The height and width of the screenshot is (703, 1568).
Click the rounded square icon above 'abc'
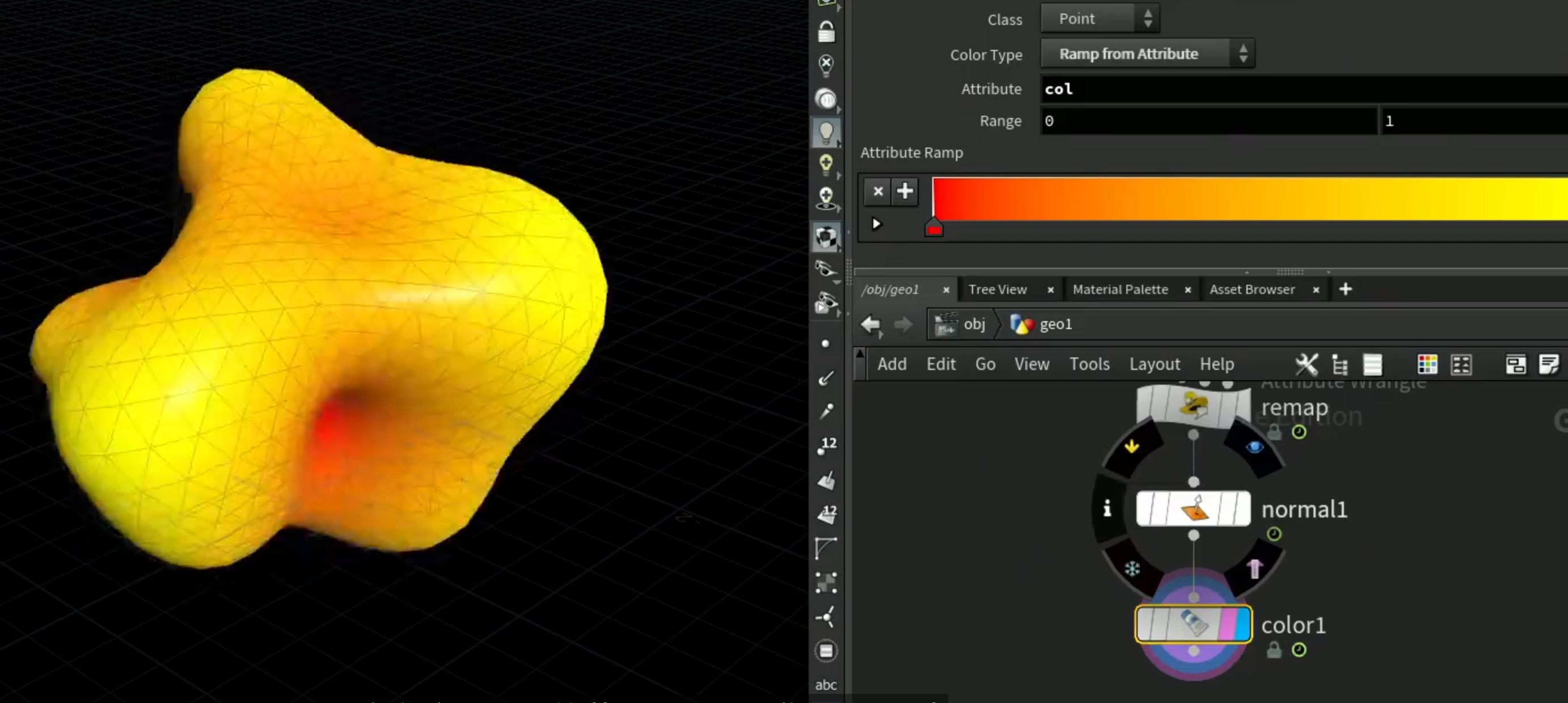point(826,651)
